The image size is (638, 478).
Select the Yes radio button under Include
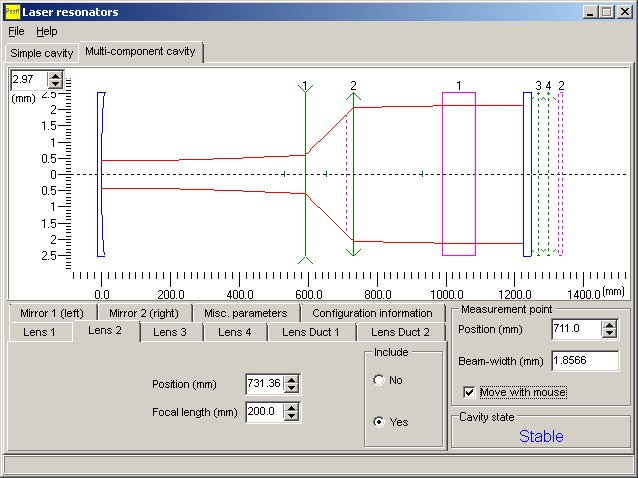379,422
